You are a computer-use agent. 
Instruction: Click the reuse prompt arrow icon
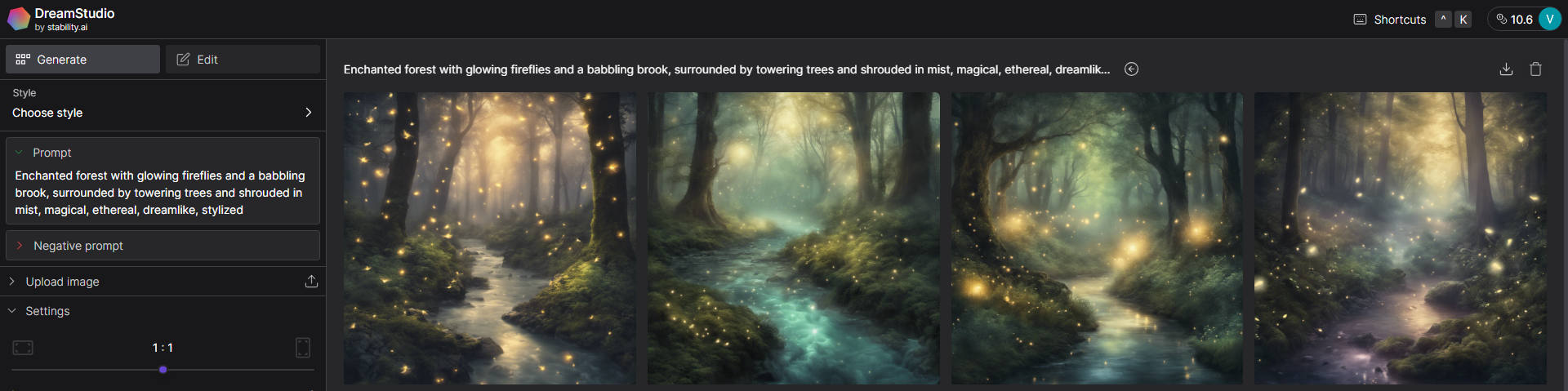coord(1131,69)
